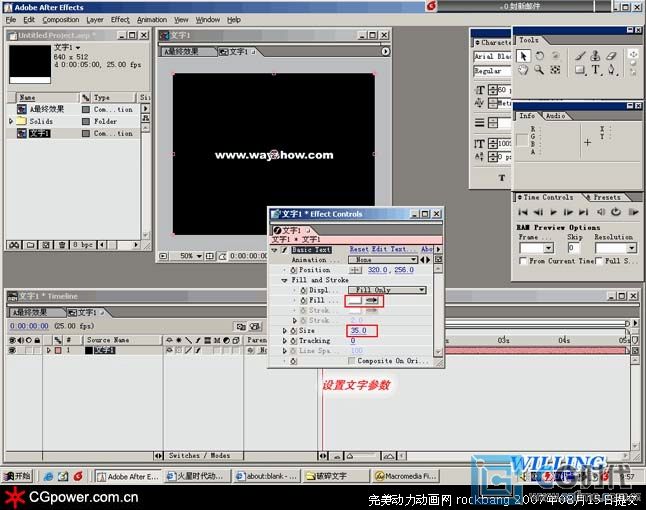Select the Clone Stamp tool
The image size is (646, 510).
tap(595, 56)
